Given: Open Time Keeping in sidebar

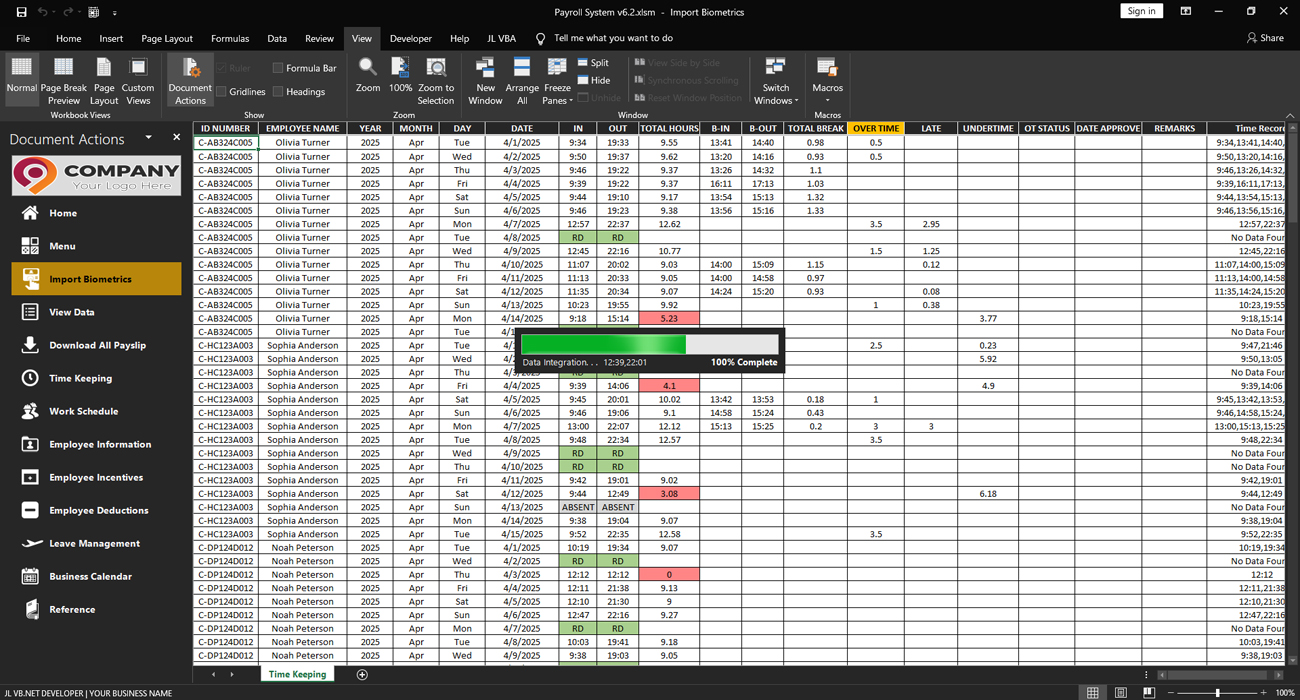Looking at the screenshot, I should (96, 378).
